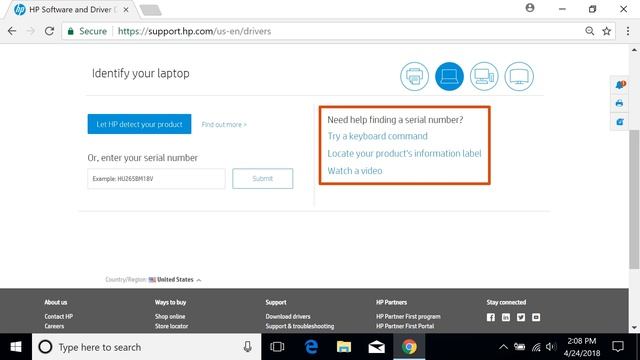Click the scrollbar down arrow

[634, 327]
